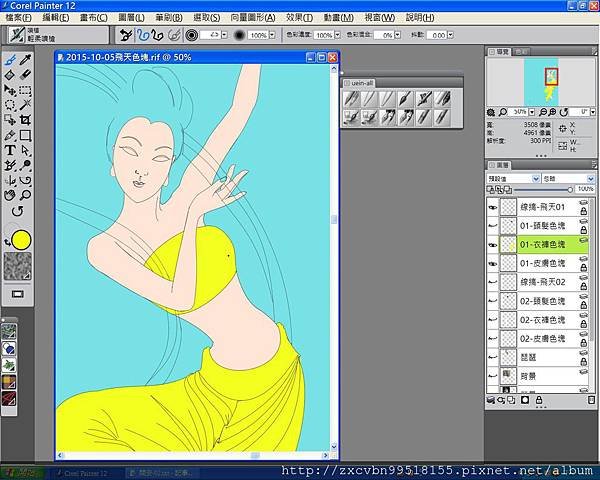600x480 pixels.
Task: Click New Layer button in Layers panel
Action: (x=512, y=400)
